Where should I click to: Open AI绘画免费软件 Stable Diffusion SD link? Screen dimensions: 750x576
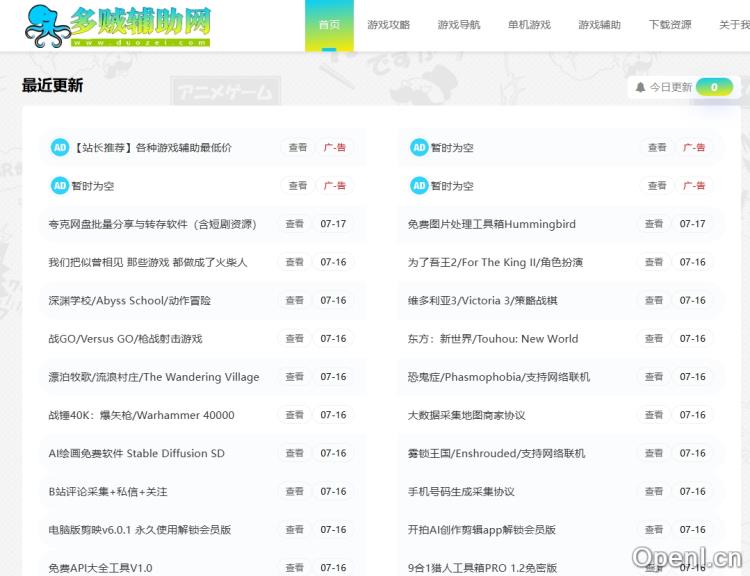(x=136, y=453)
